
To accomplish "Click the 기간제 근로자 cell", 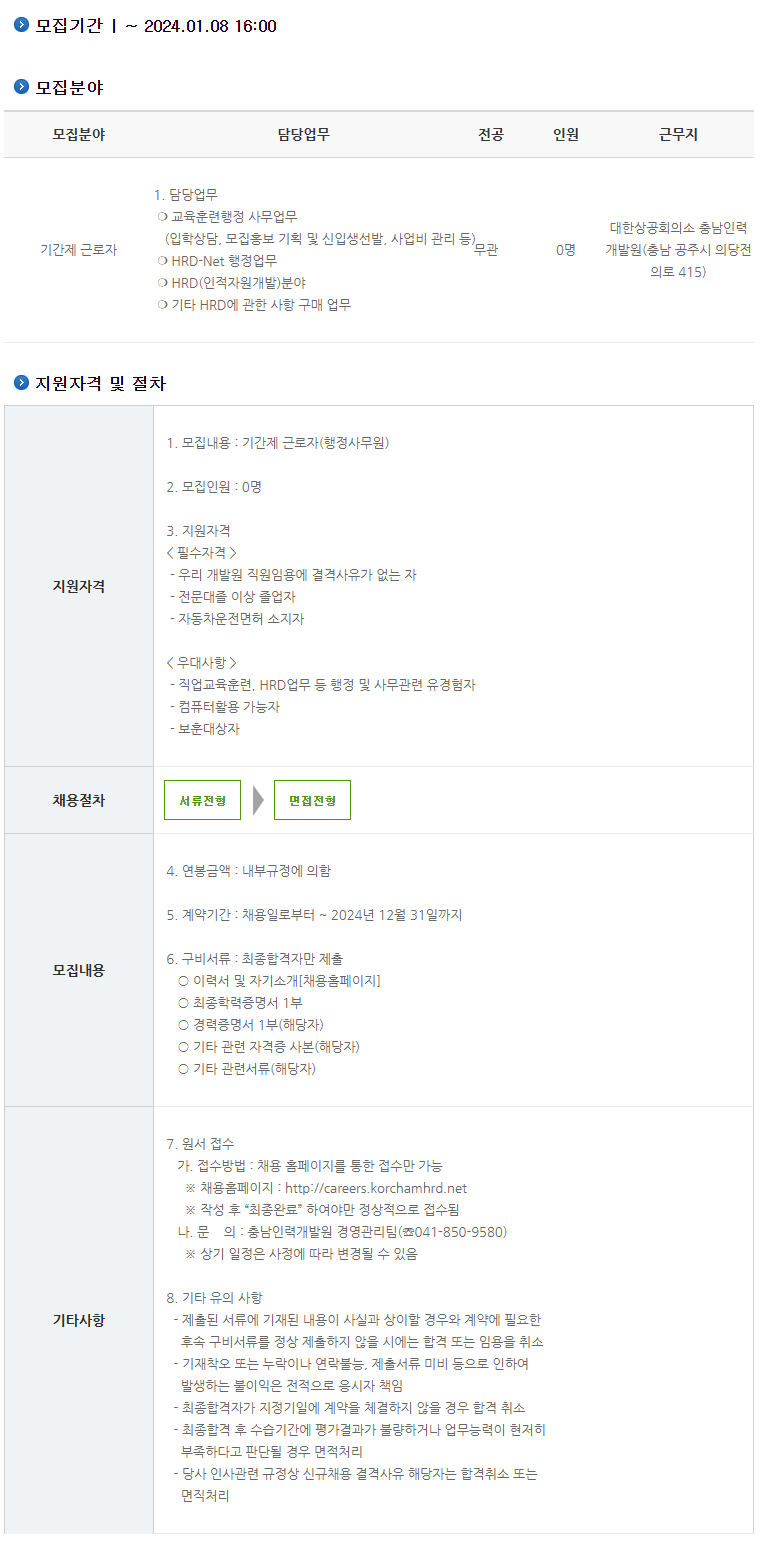I will (79, 250).
